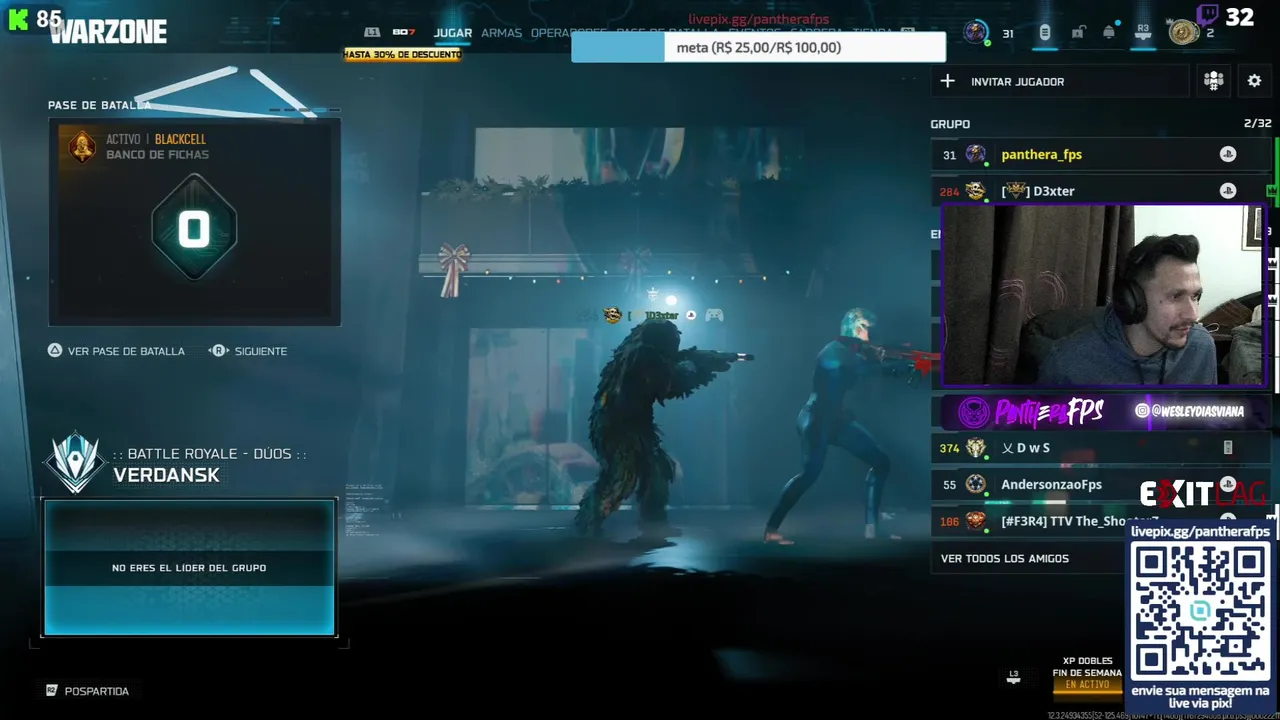Open the channels group grid icon
This screenshot has width=1280, height=720.
[x=1214, y=81]
